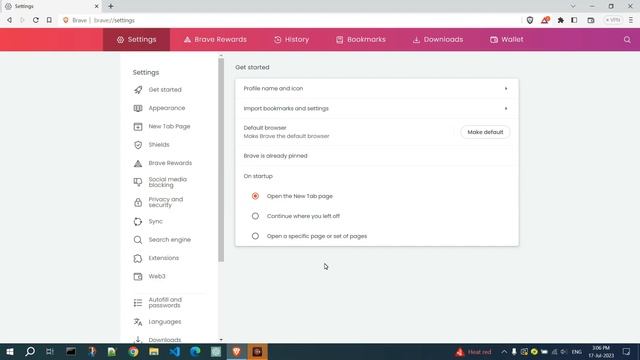Reload the settings page
The image size is (640, 360).
(x=36, y=20)
